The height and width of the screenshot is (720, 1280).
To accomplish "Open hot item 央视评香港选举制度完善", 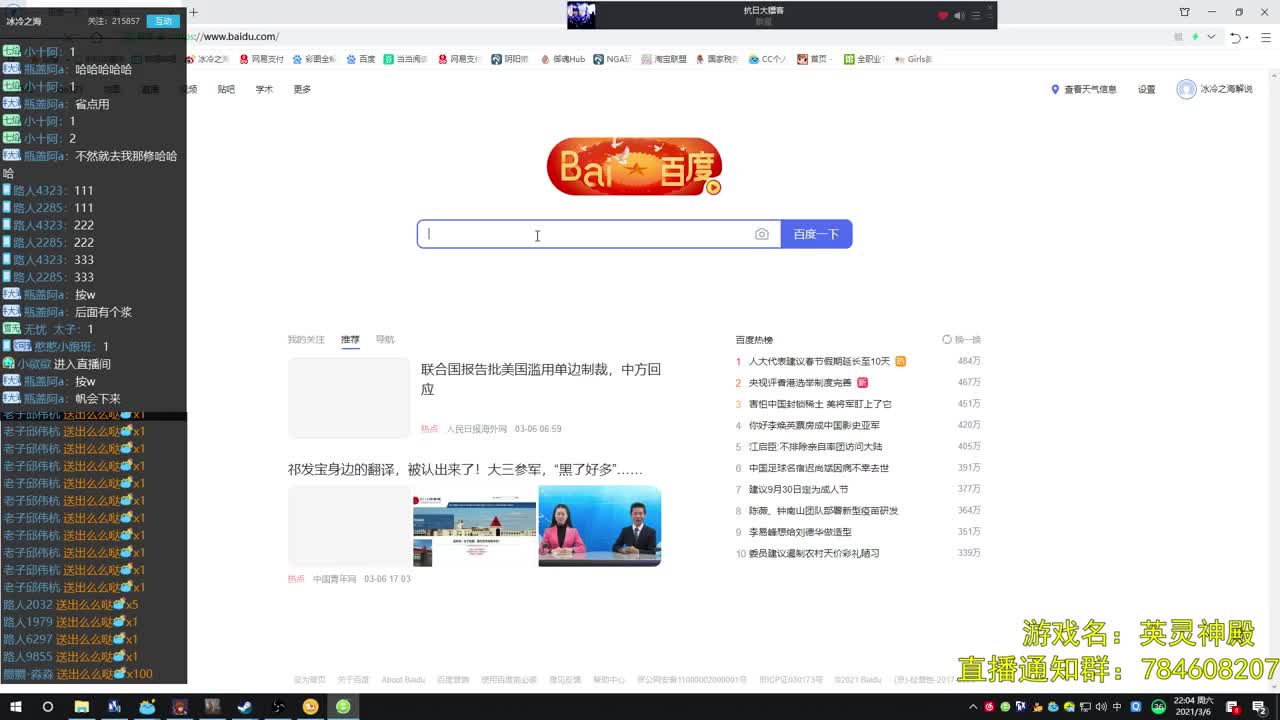I will pyautogui.click(x=800, y=383).
